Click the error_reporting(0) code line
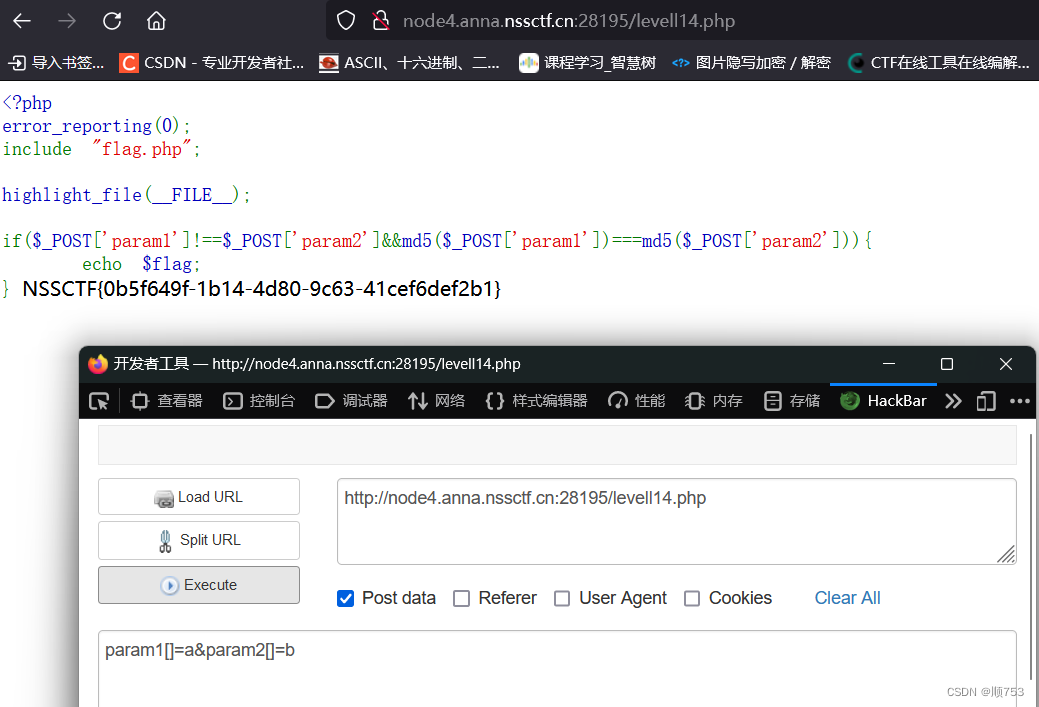The image size is (1039, 707). 96,126
